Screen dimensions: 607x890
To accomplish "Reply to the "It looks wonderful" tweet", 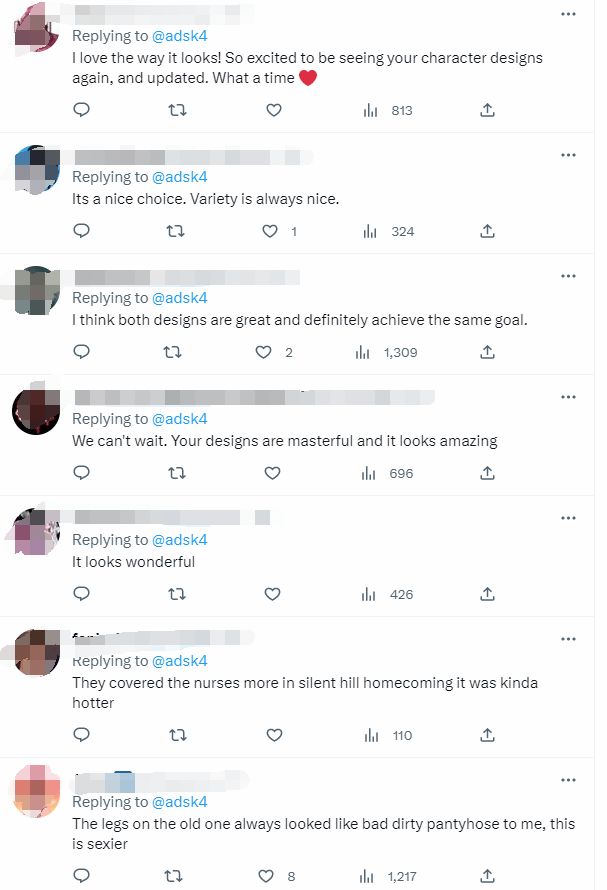I will (x=82, y=594).
